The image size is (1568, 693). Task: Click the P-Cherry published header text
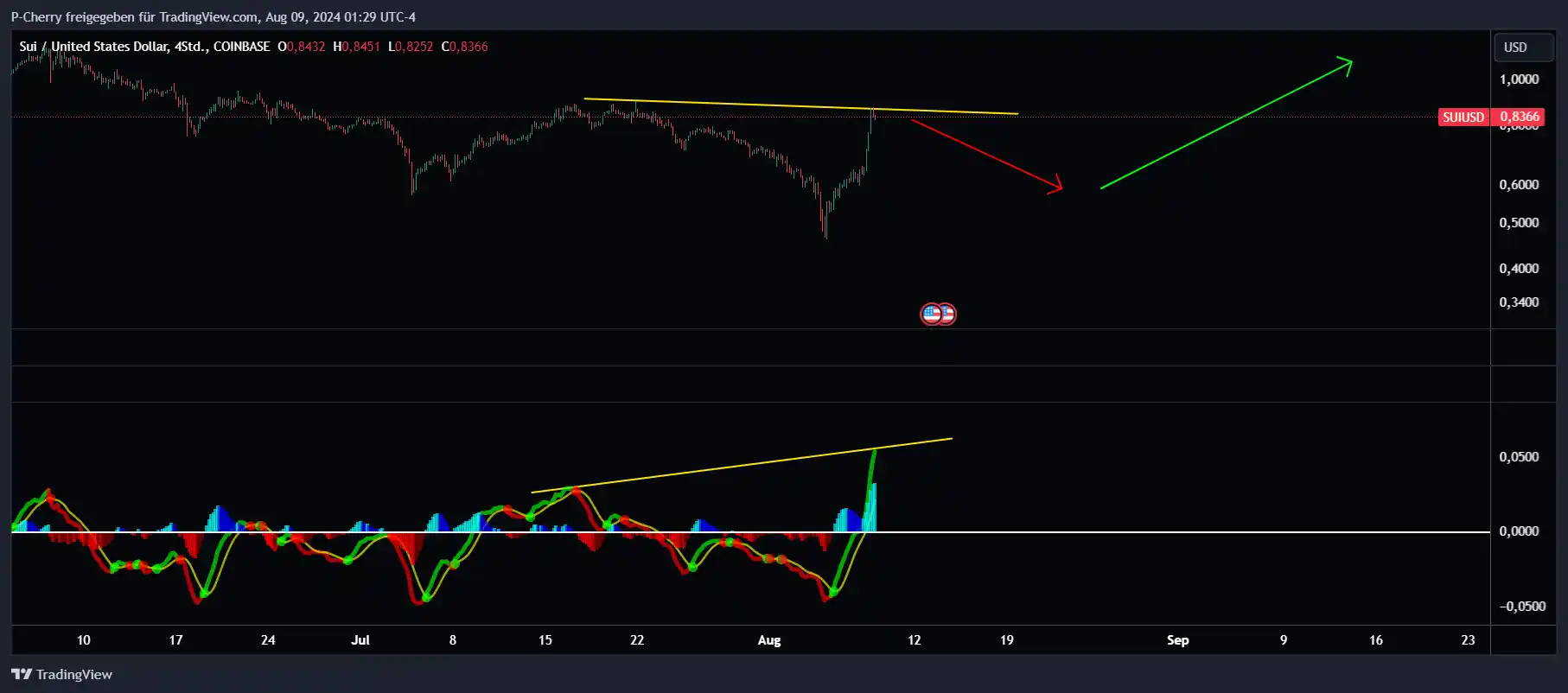[213, 17]
